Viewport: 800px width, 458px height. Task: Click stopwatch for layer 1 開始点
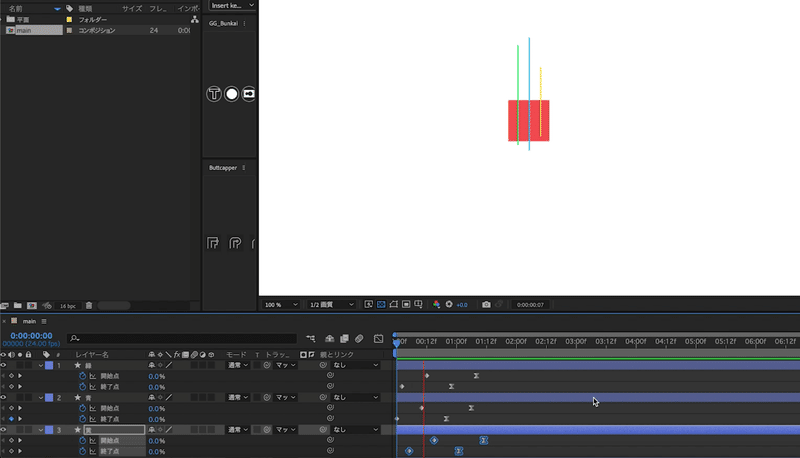tap(83, 376)
